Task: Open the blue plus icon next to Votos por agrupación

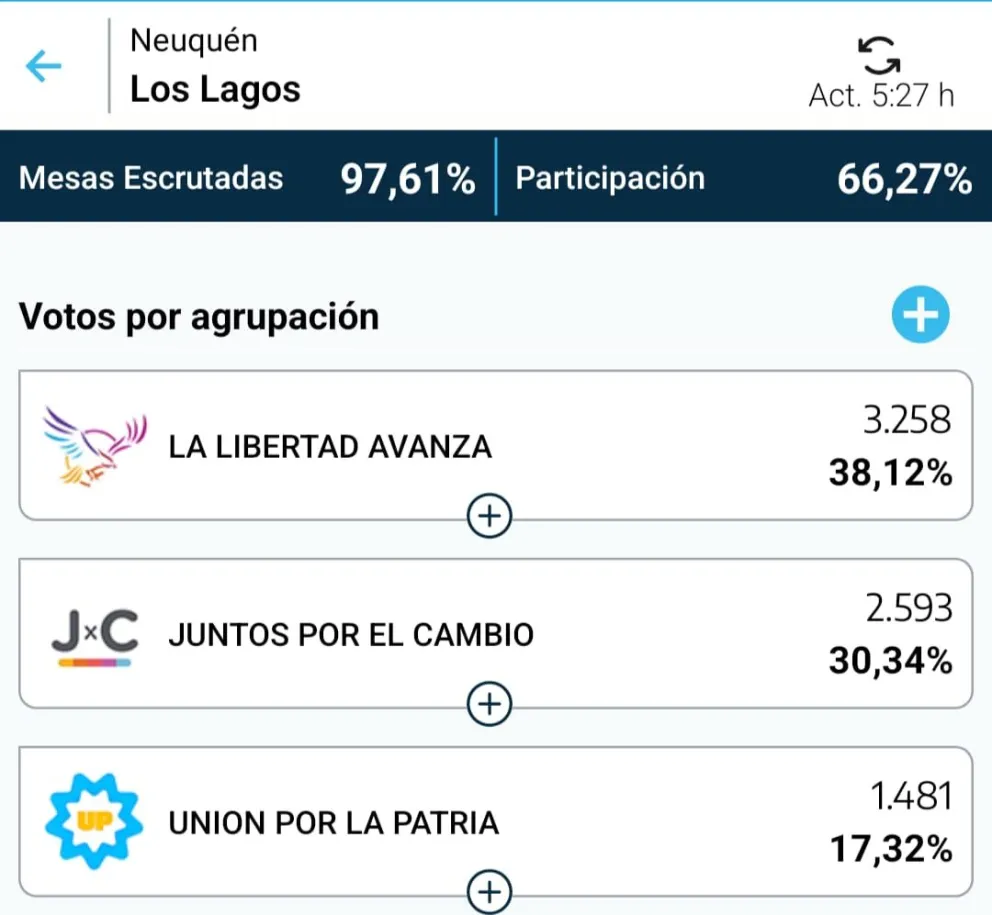Action: click(919, 314)
